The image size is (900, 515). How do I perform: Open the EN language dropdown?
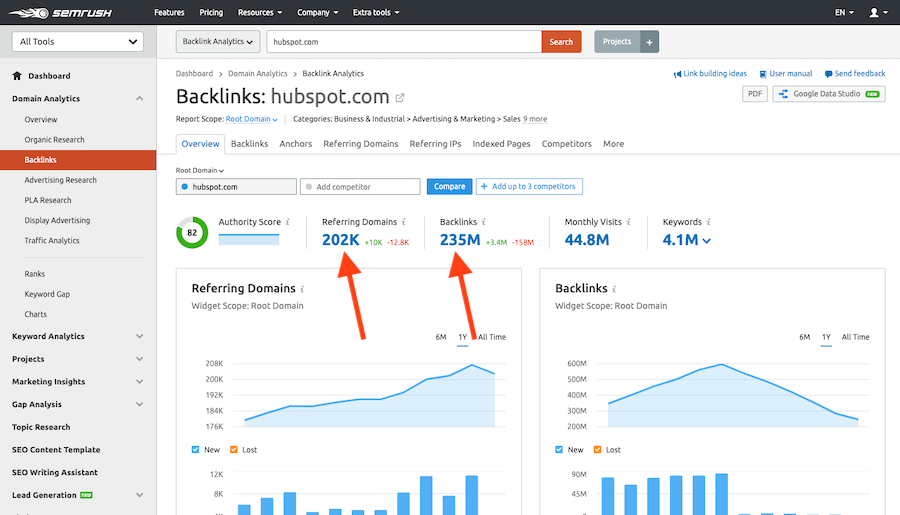pos(844,12)
